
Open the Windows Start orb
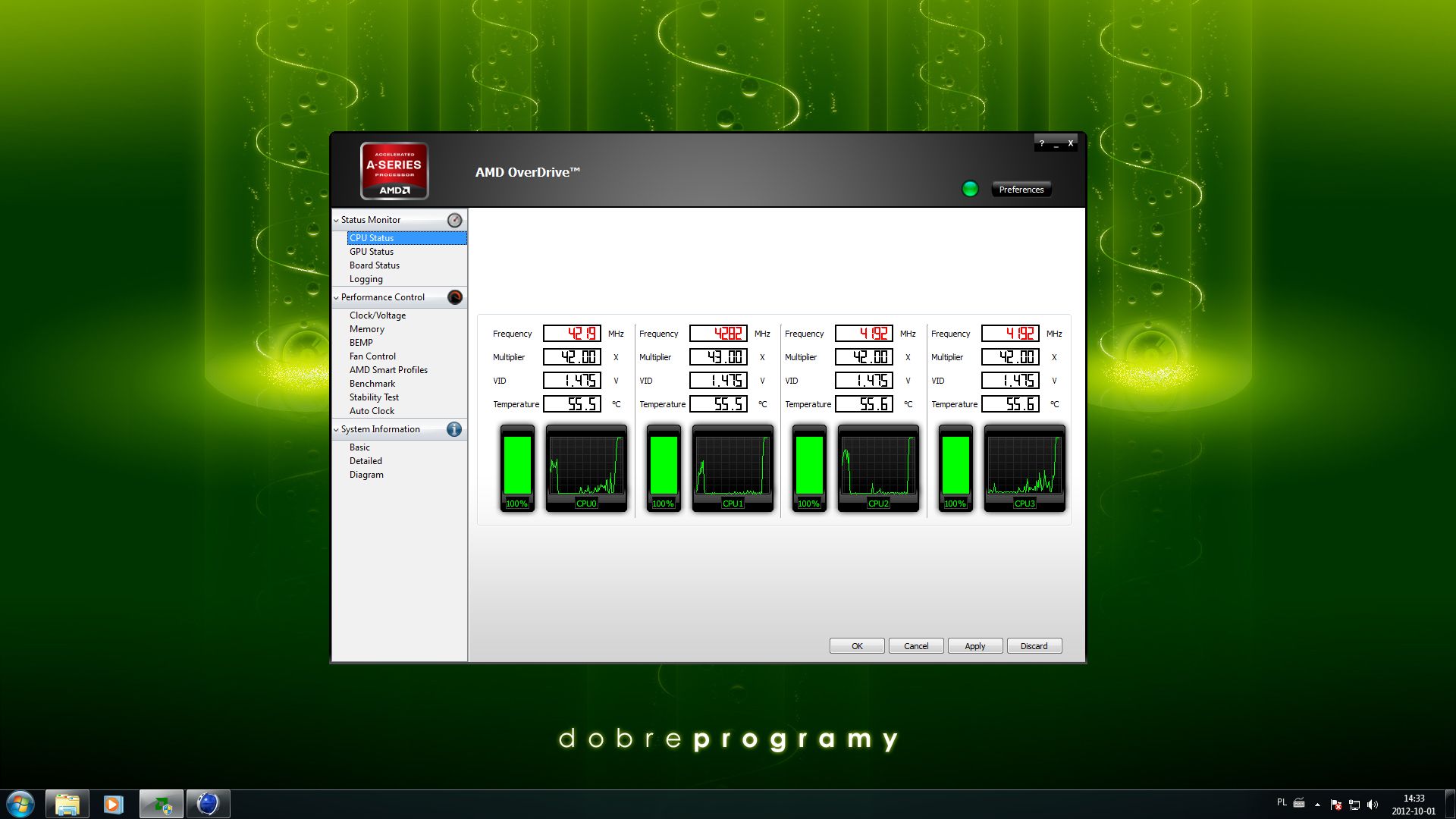click(x=20, y=804)
